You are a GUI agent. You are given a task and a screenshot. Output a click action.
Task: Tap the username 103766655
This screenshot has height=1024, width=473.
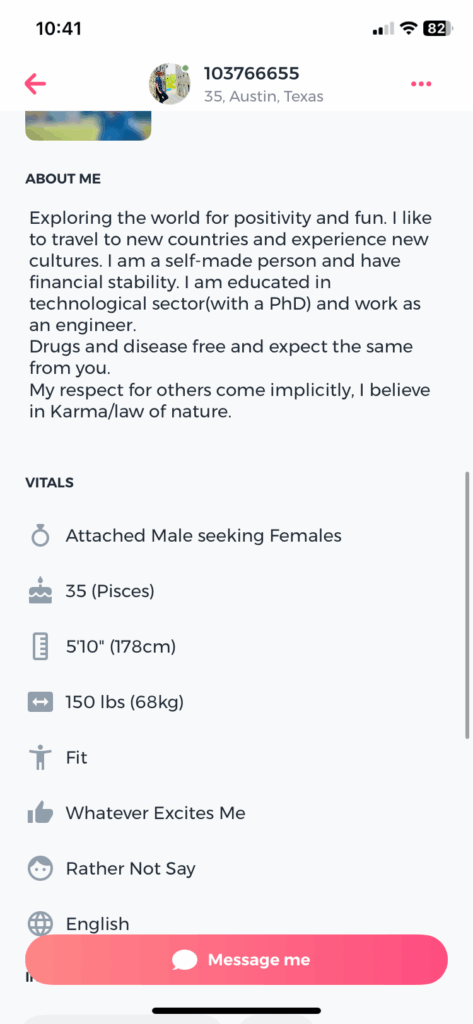(252, 72)
